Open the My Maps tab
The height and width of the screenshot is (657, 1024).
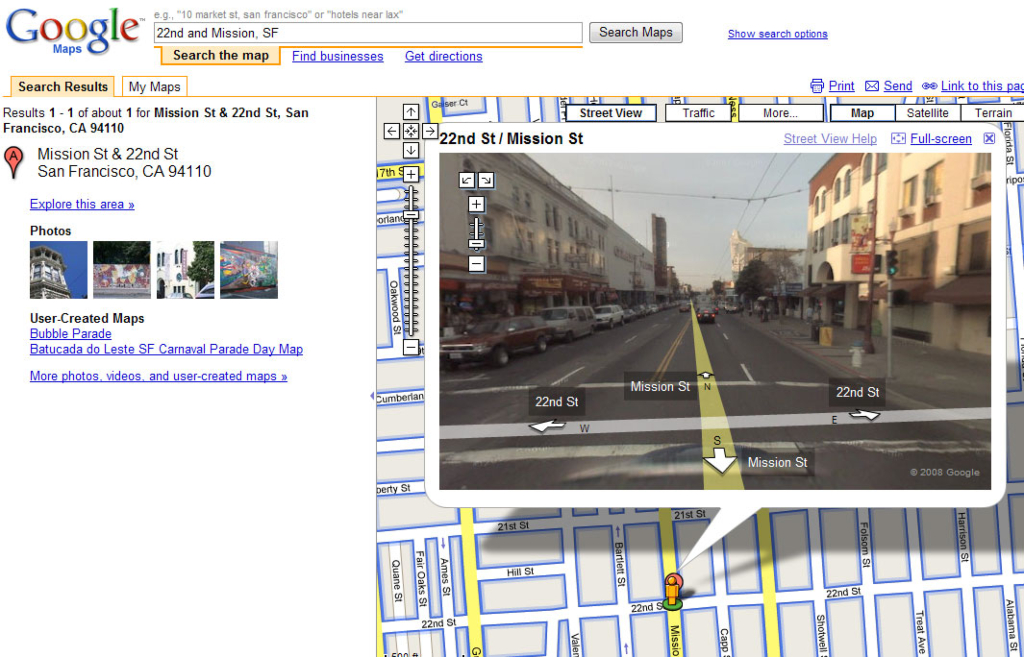154,87
